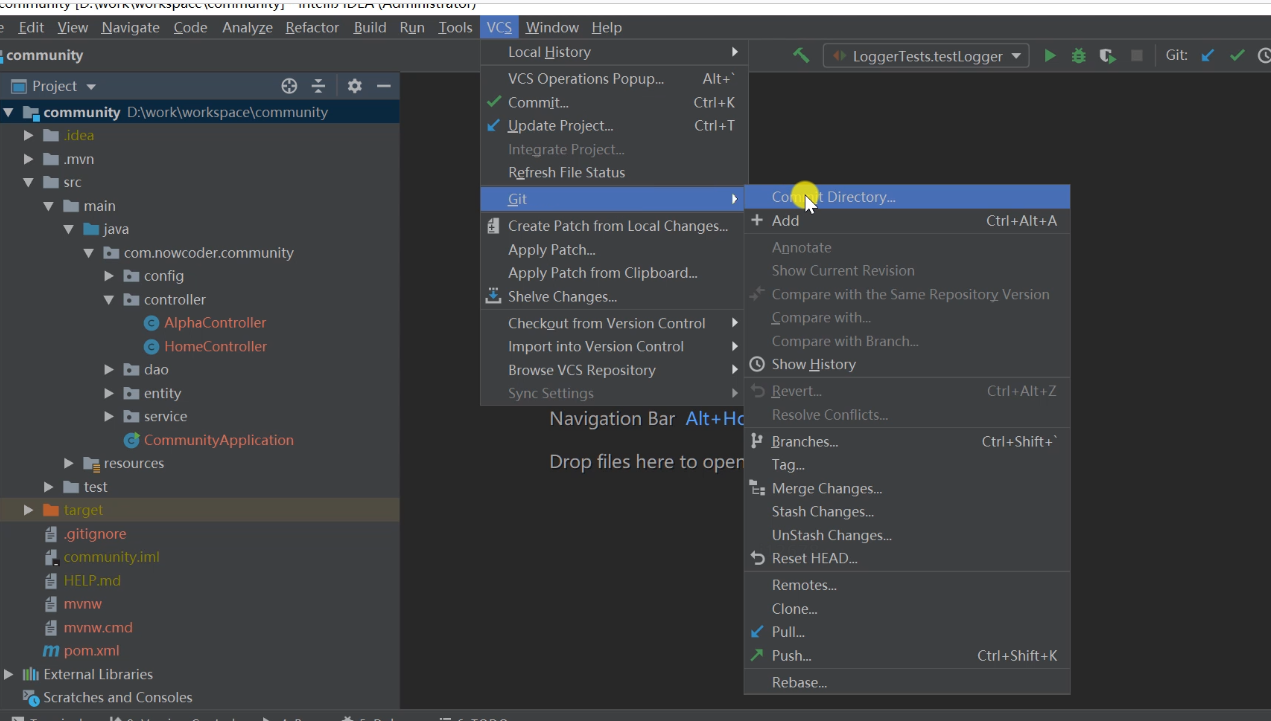This screenshot has height=721, width=1271.
Task: Choose Commit... in VCS menu
Action: click(x=614, y=102)
